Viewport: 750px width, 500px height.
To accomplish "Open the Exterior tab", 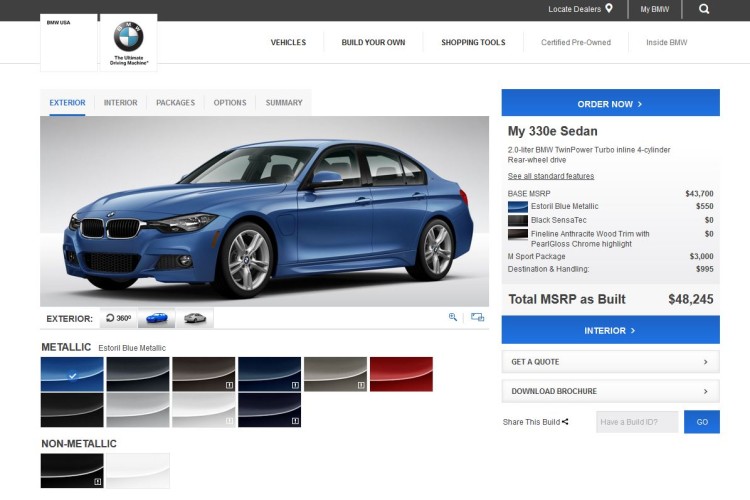I will click(x=67, y=102).
